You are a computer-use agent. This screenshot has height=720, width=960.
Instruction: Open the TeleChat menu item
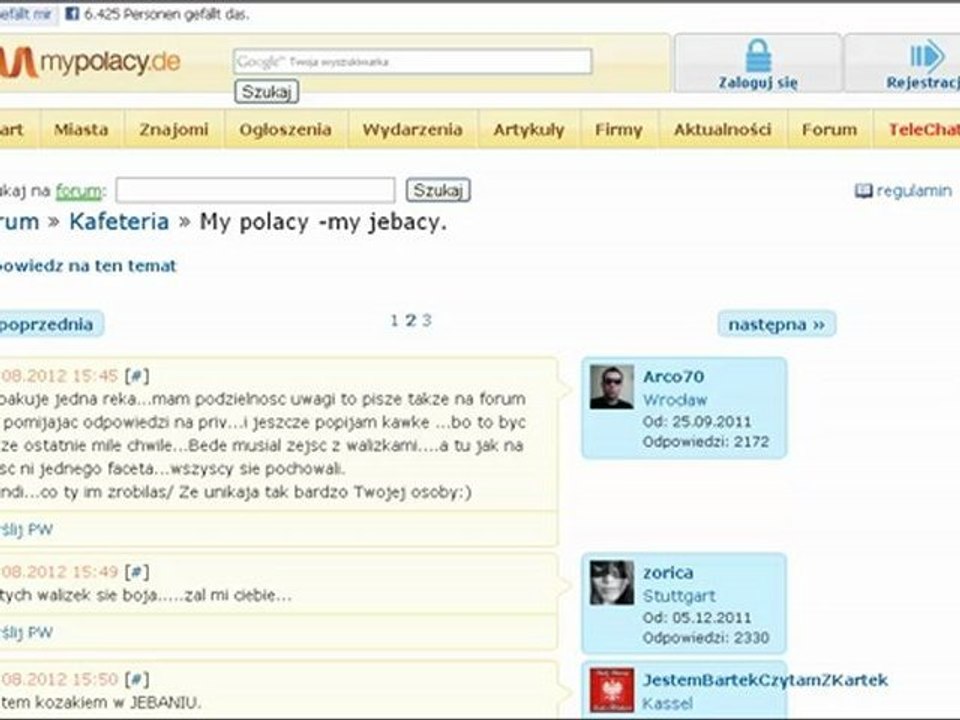coord(917,130)
